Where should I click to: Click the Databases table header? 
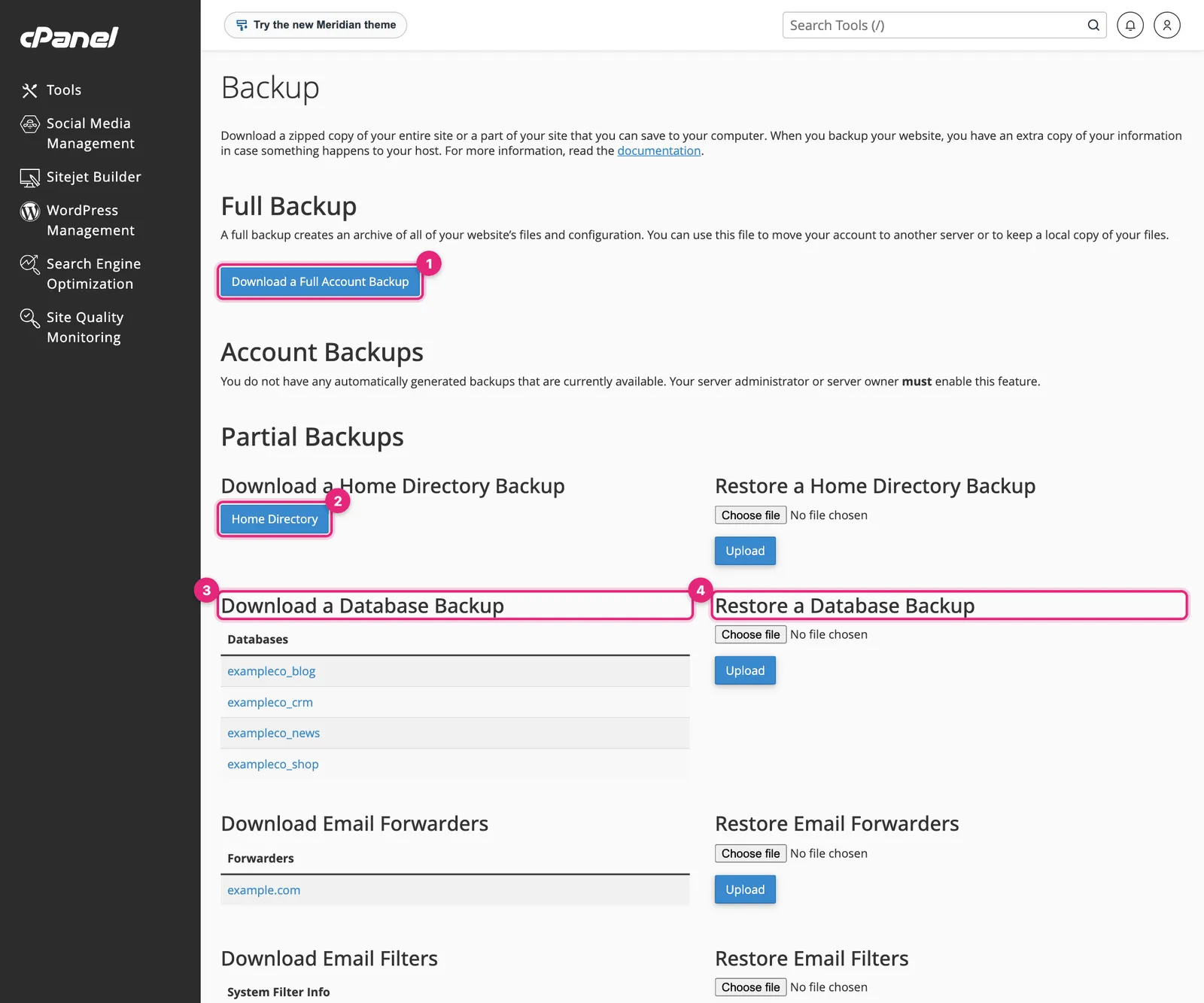tap(257, 640)
